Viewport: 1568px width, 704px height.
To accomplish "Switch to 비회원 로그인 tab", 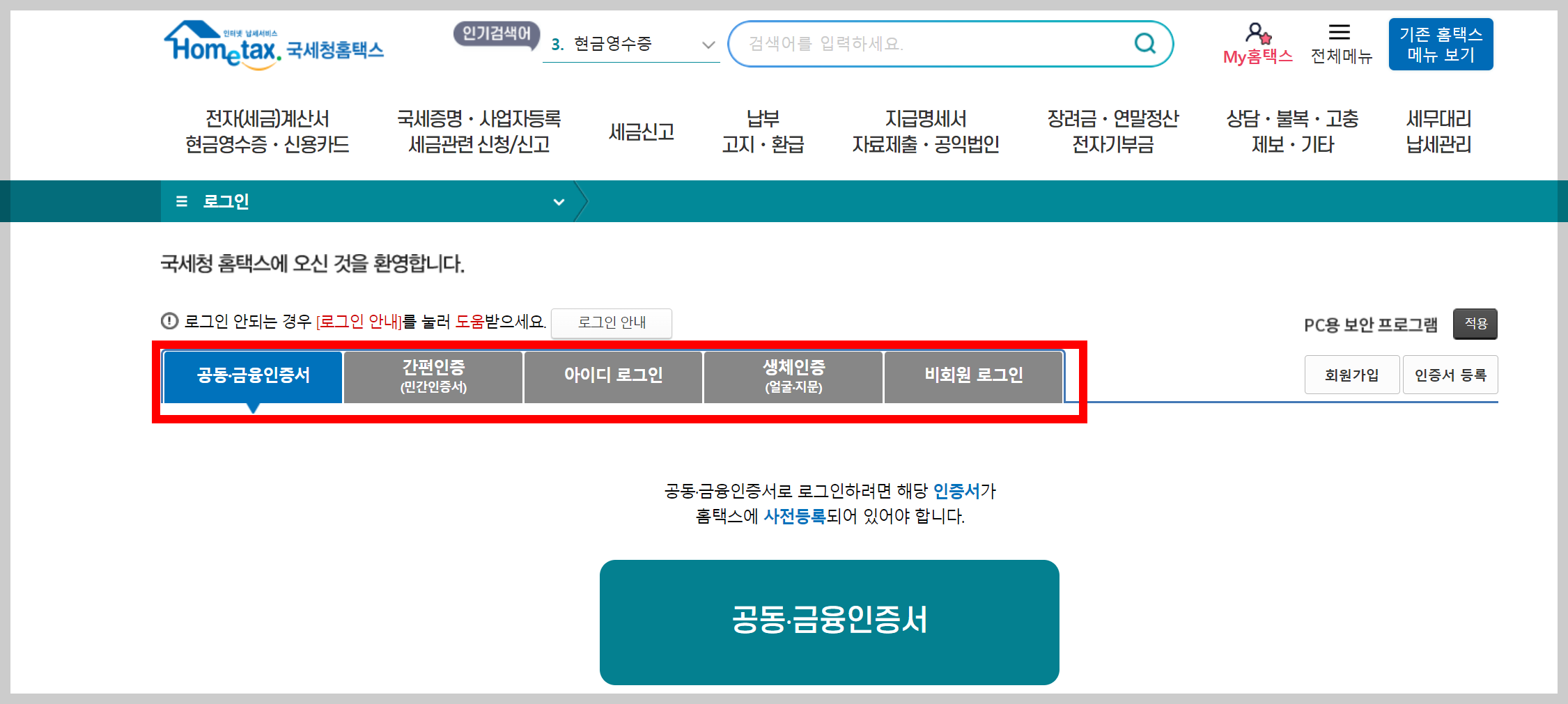I will point(972,376).
